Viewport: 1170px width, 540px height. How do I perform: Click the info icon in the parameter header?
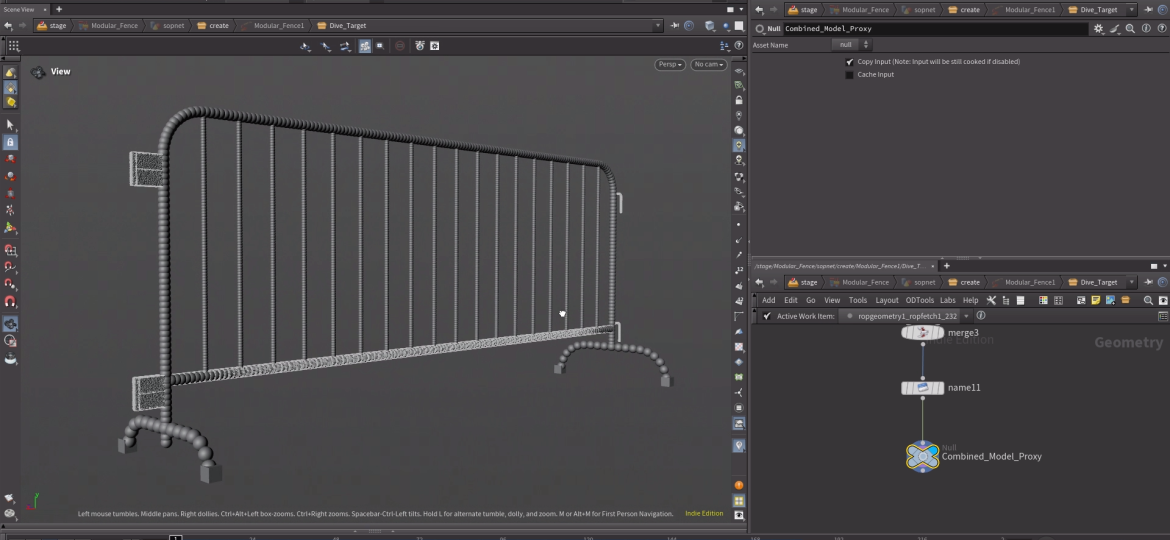[x=1144, y=29]
